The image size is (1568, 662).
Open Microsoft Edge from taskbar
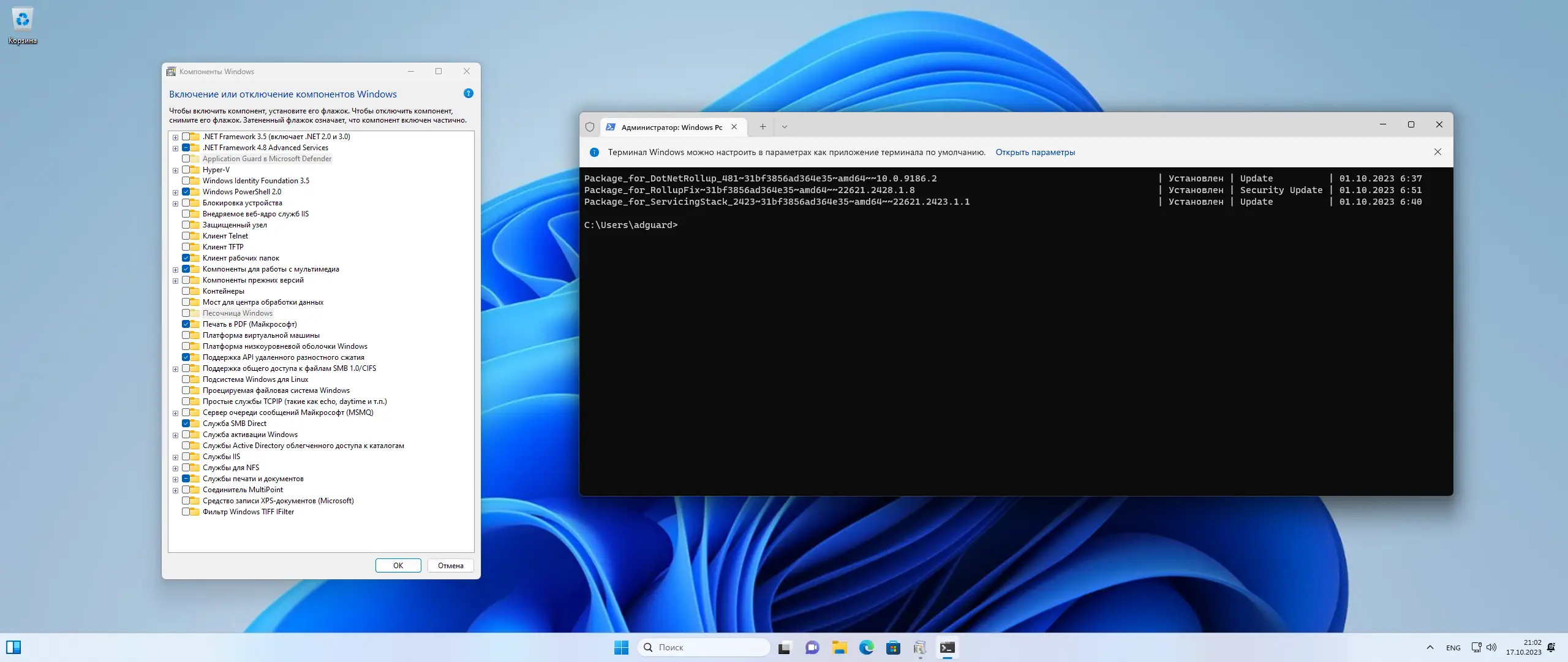tap(866, 647)
